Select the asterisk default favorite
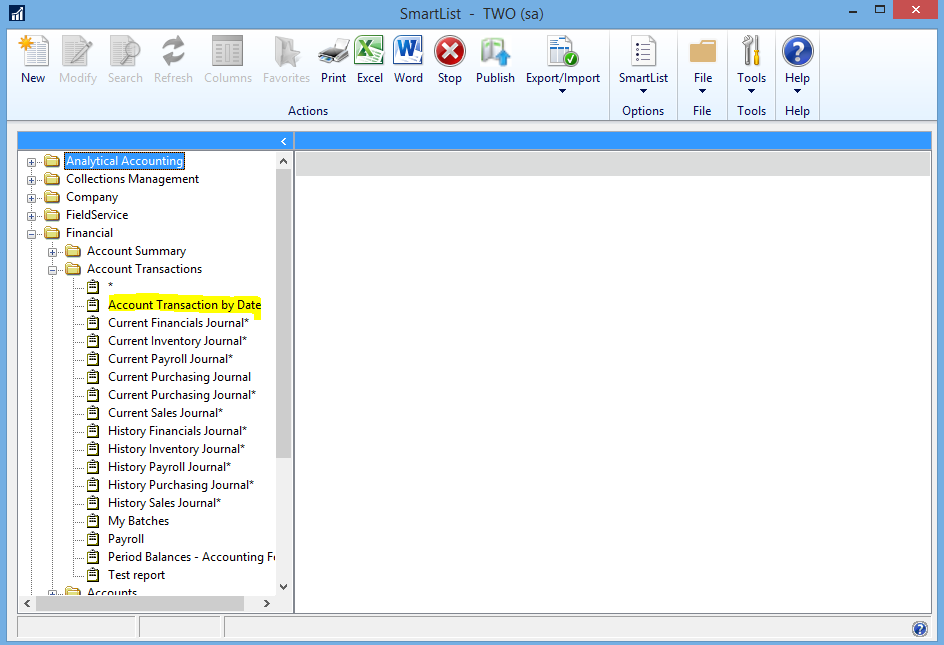This screenshot has width=944, height=645. (110, 287)
